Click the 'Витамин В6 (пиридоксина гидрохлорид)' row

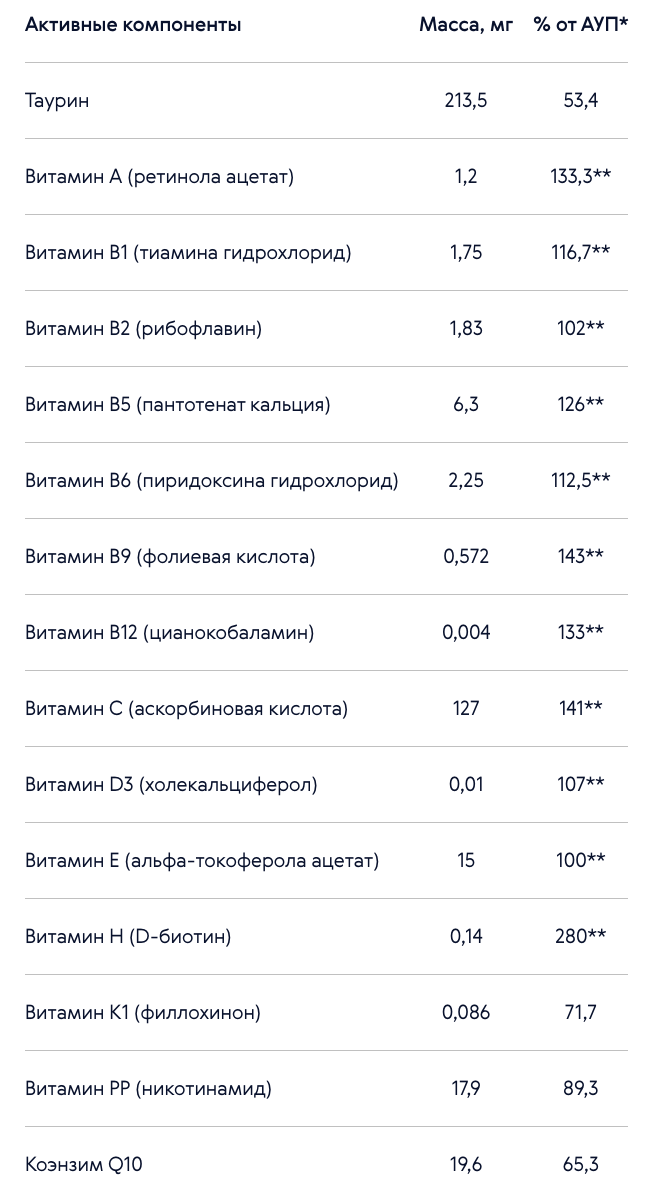coord(327,481)
